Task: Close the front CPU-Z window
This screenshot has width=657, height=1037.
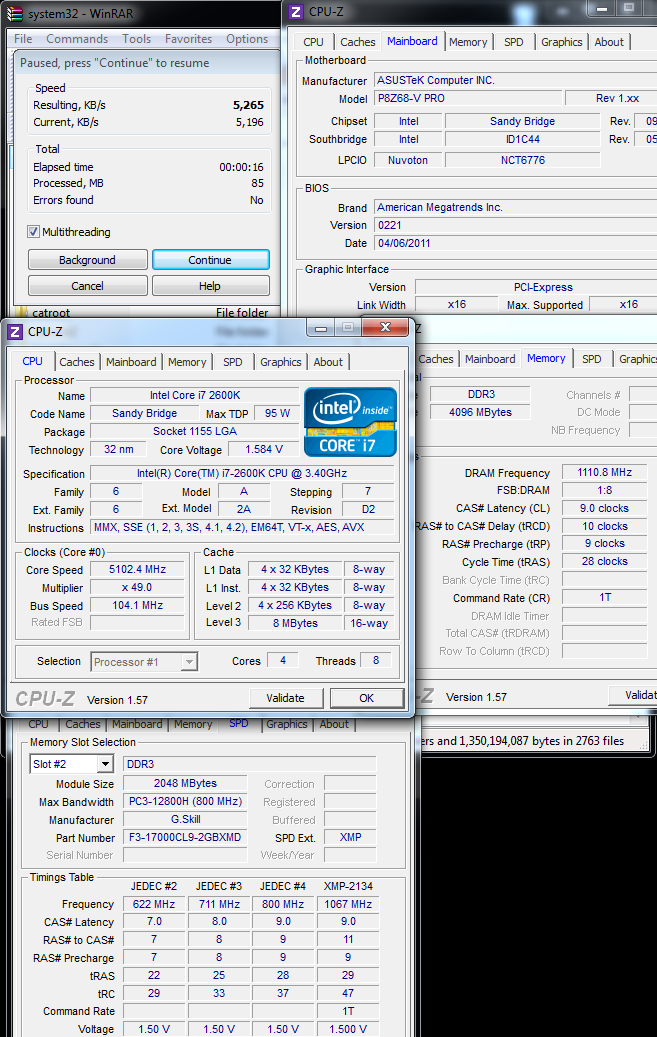Action: click(386, 327)
